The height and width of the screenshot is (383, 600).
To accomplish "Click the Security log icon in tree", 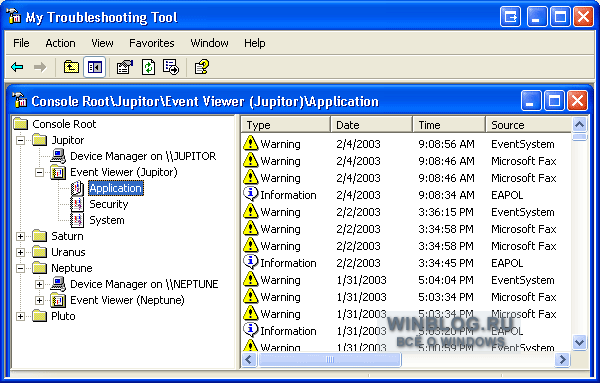I will [x=77, y=204].
